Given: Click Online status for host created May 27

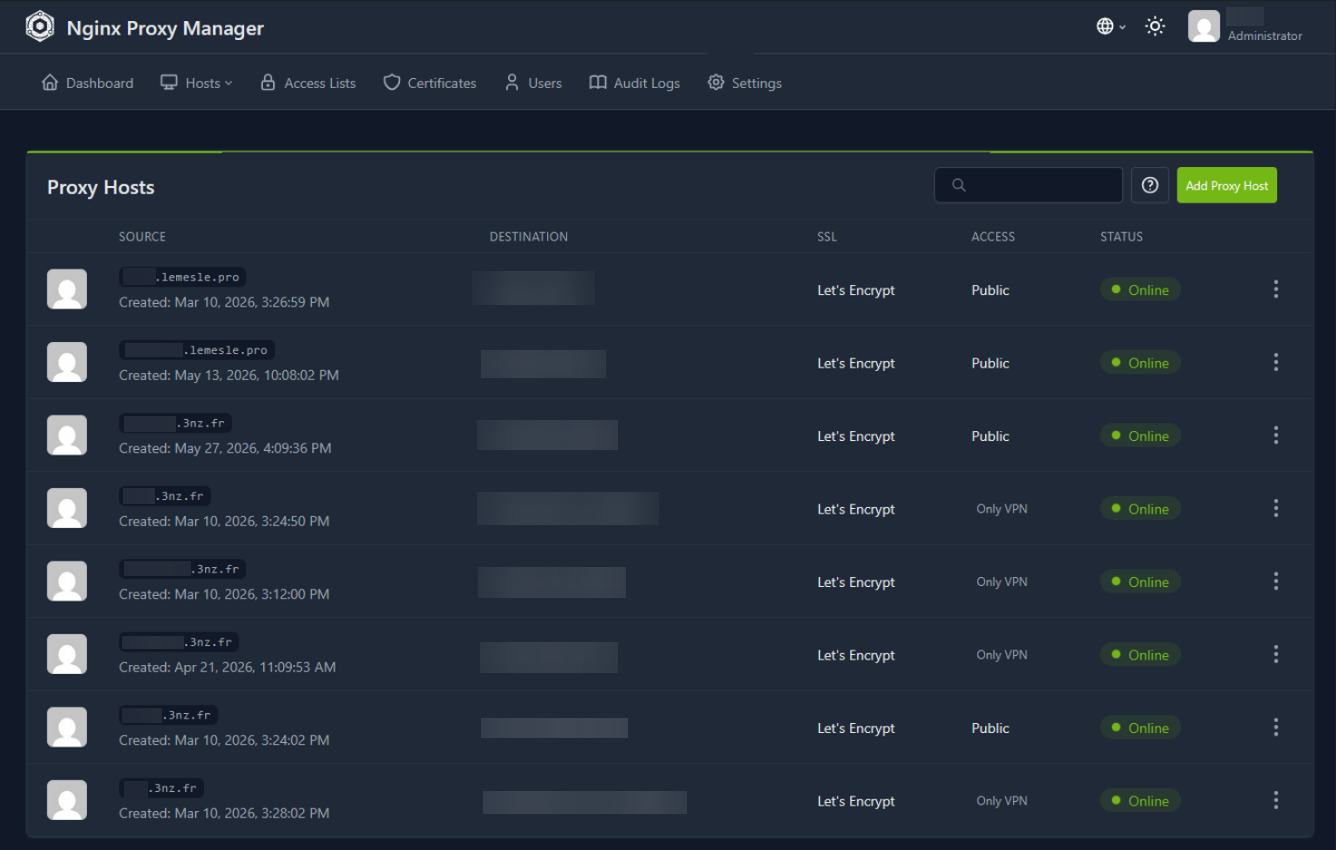Looking at the screenshot, I should (1140, 436).
